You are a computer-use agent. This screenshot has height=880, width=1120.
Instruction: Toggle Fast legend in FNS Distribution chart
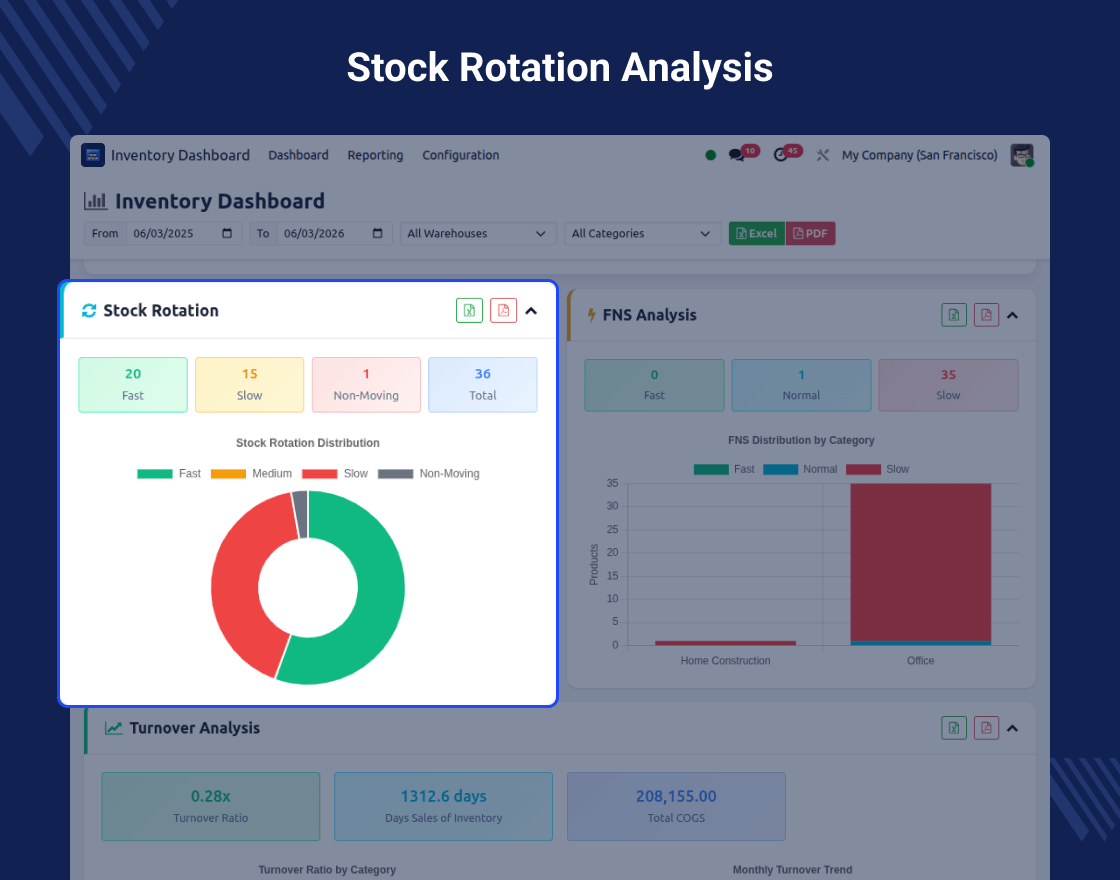724,469
